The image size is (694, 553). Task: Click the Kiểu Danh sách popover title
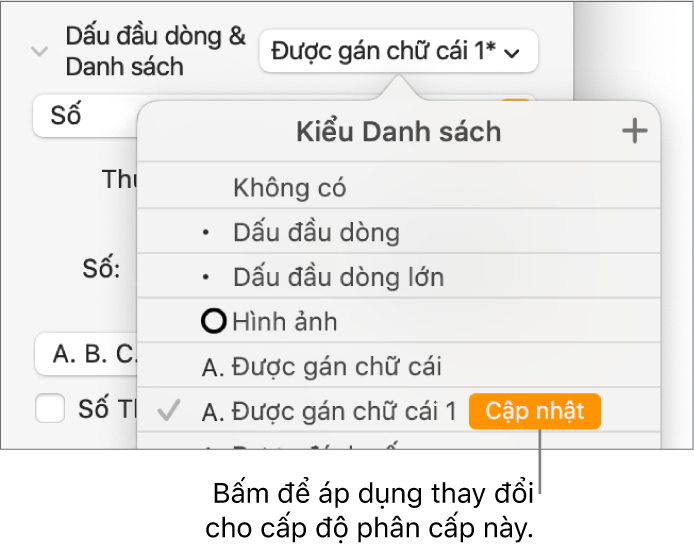click(x=398, y=131)
